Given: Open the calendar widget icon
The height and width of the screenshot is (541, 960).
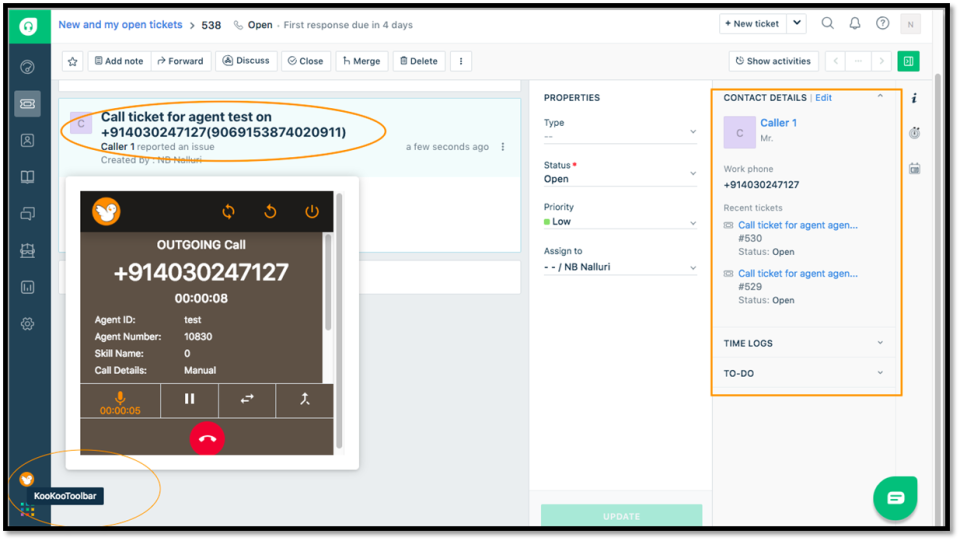Looking at the screenshot, I should (914, 168).
